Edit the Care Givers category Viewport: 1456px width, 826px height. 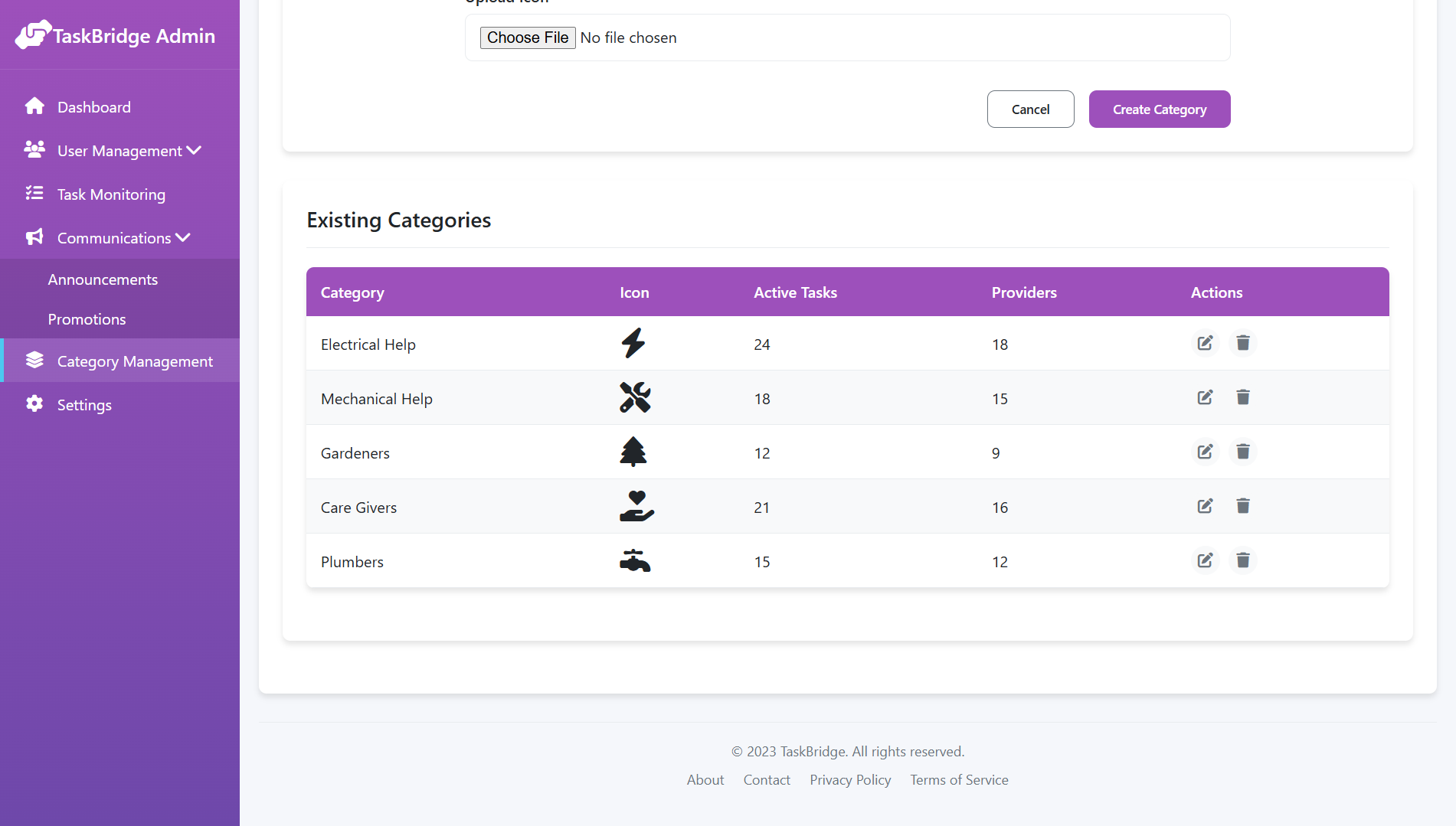1205,506
